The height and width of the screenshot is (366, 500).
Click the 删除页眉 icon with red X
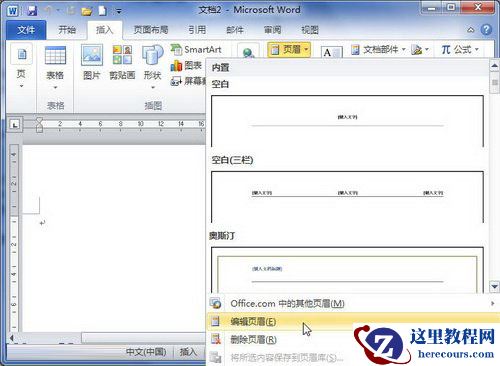click(216, 339)
